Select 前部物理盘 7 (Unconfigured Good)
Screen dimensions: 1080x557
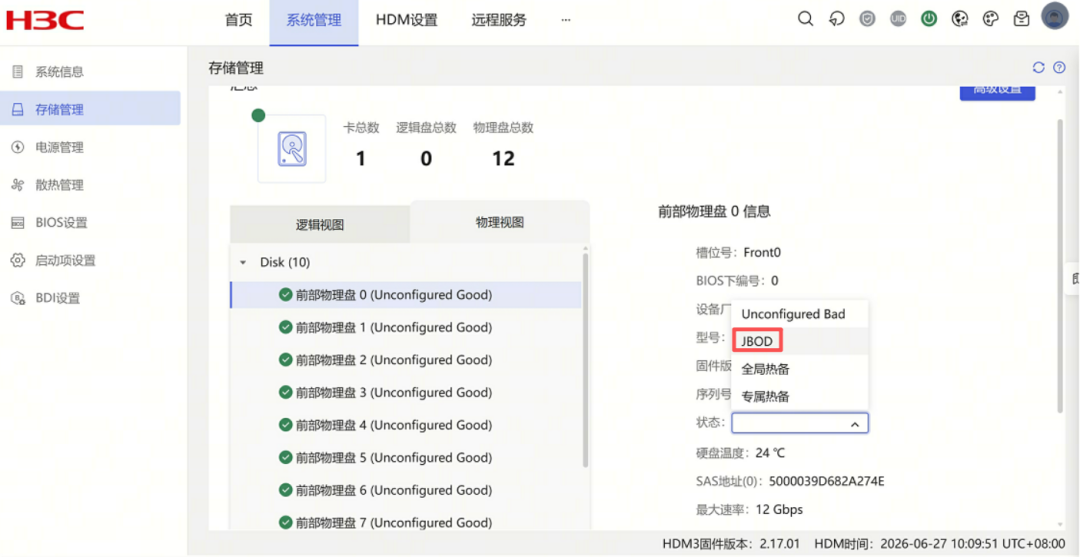(x=406, y=523)
